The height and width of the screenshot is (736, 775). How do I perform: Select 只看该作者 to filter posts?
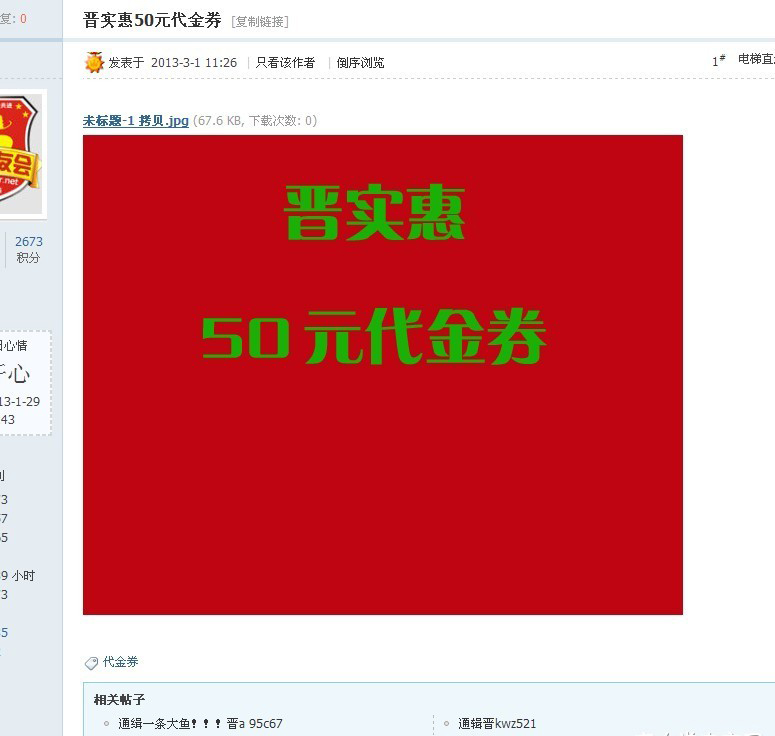[x=285, y=63]
